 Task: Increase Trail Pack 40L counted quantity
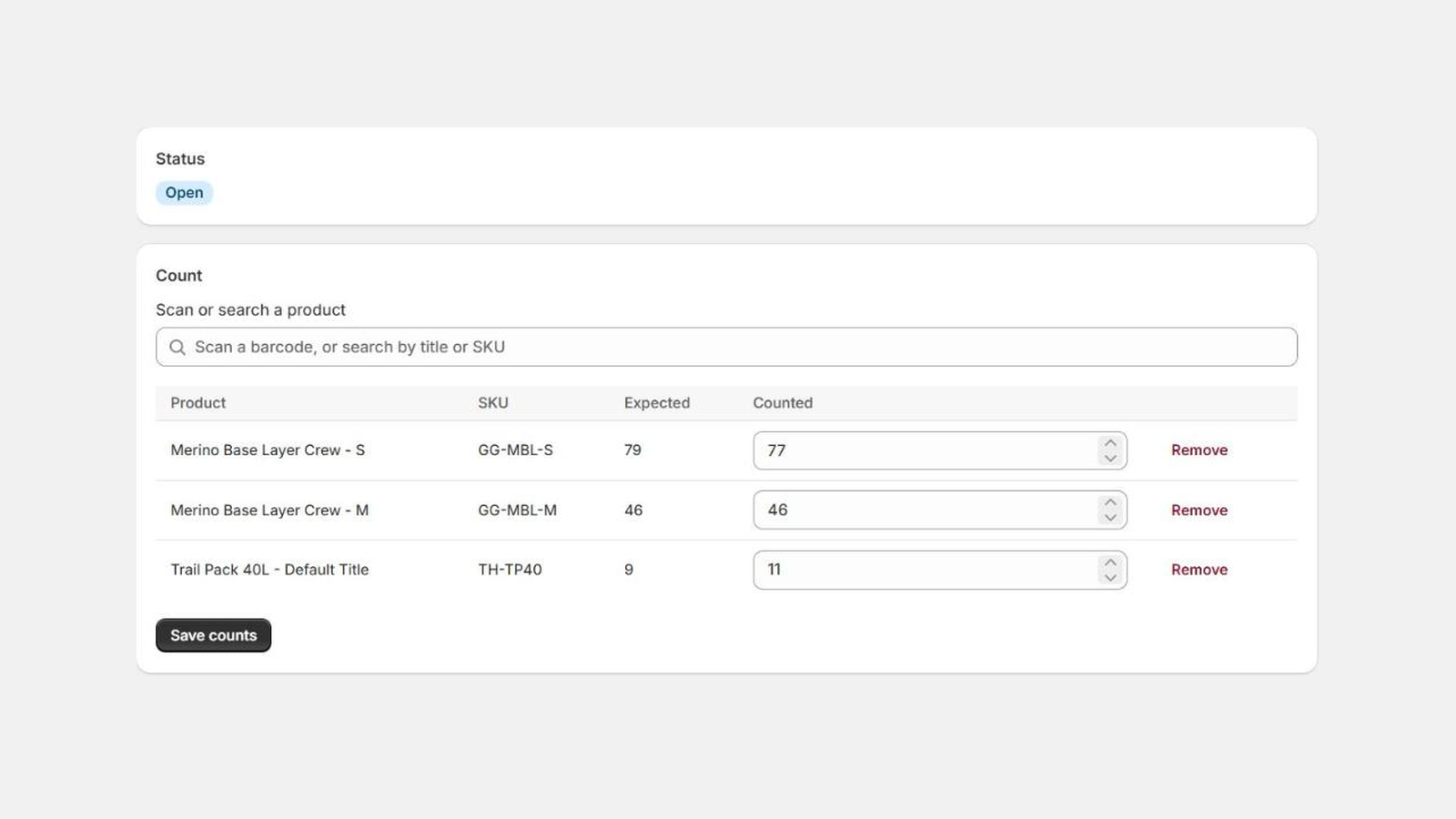point(1110,562)
